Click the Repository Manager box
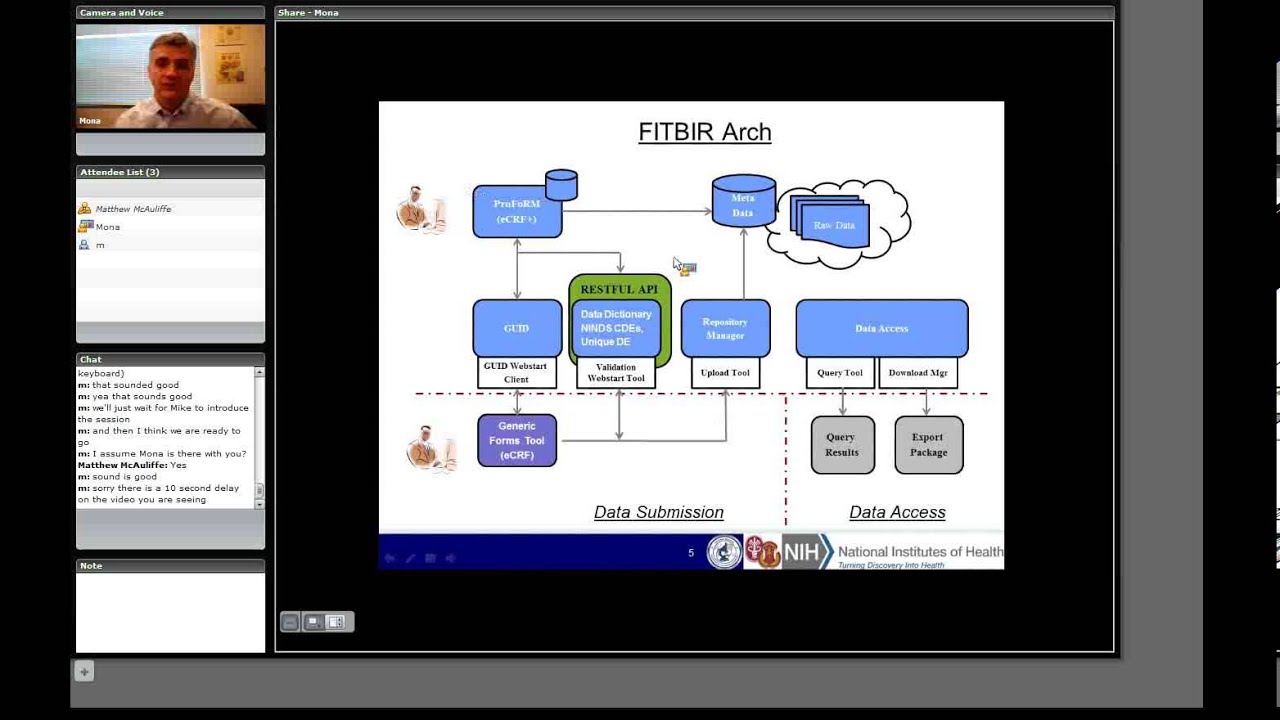Viewport: 1280px width, 720px height. pyautogui.click(x=725, y=328)
